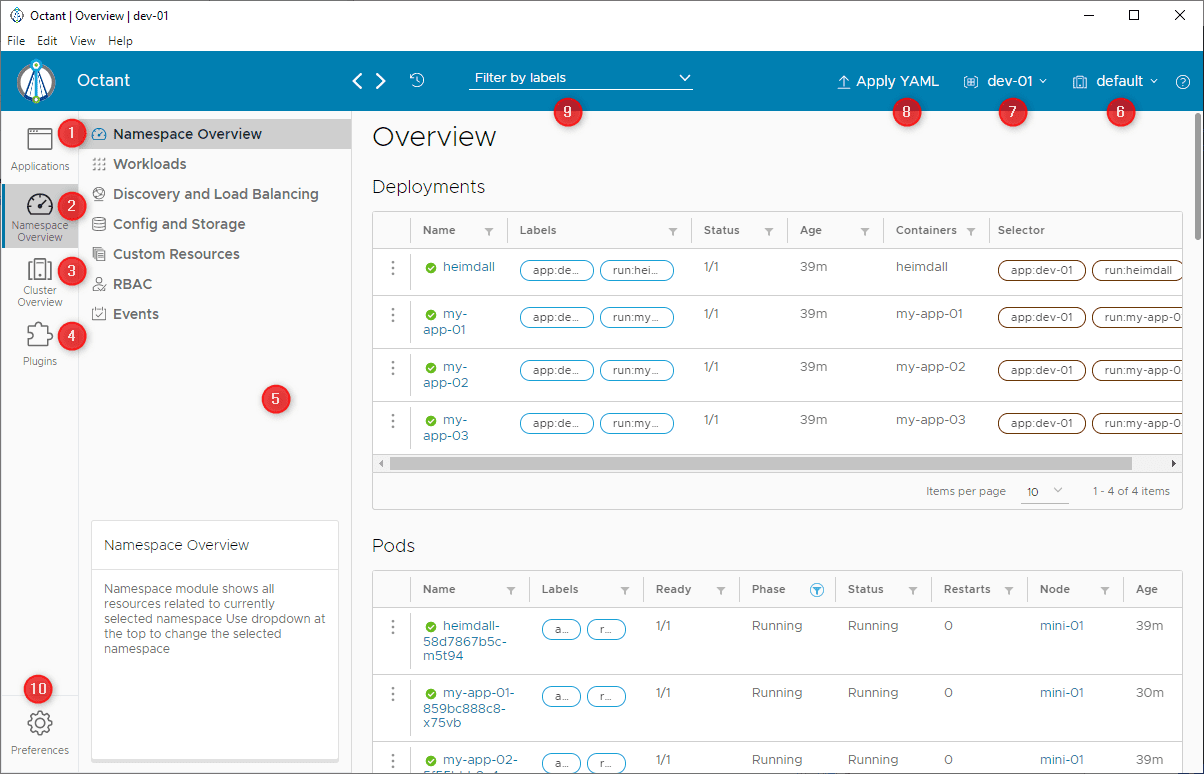Open actions menu for heimdall-58d7867b5c pod

click(x=393, y=627)
